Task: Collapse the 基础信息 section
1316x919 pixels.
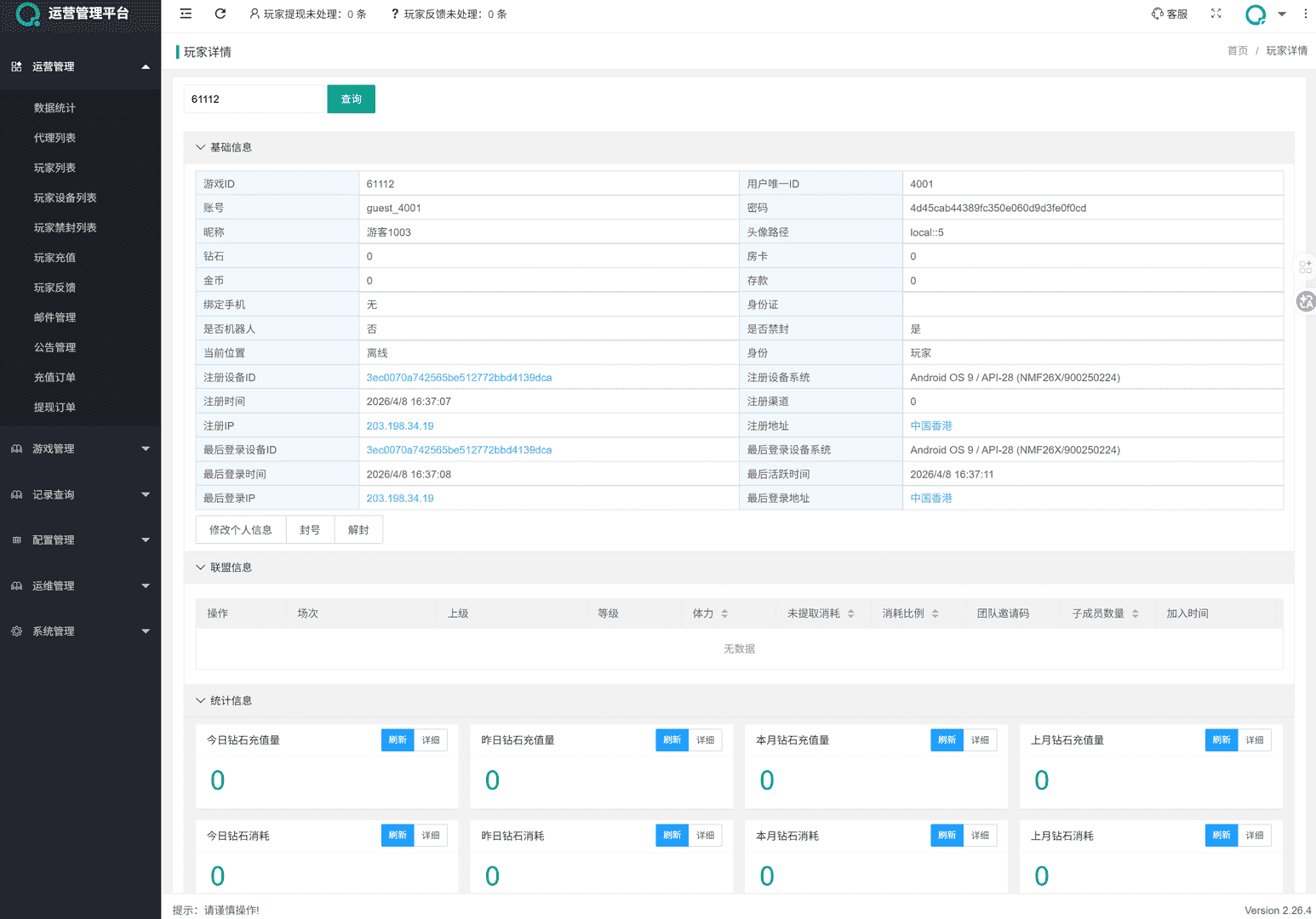Action: click(x=200, y=146)
